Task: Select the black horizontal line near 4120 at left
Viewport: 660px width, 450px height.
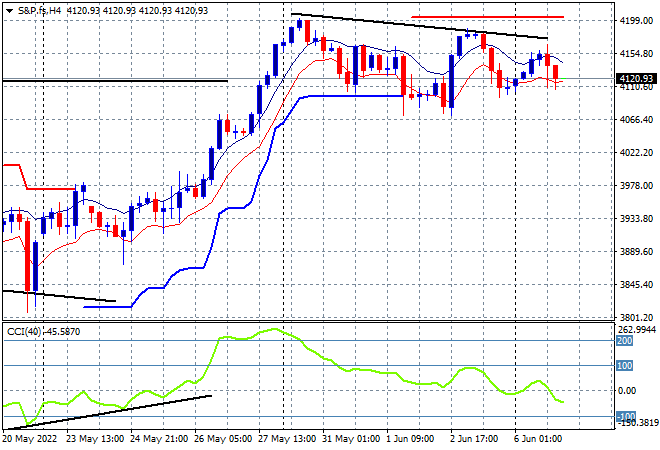Action: (x=115, y=80)
